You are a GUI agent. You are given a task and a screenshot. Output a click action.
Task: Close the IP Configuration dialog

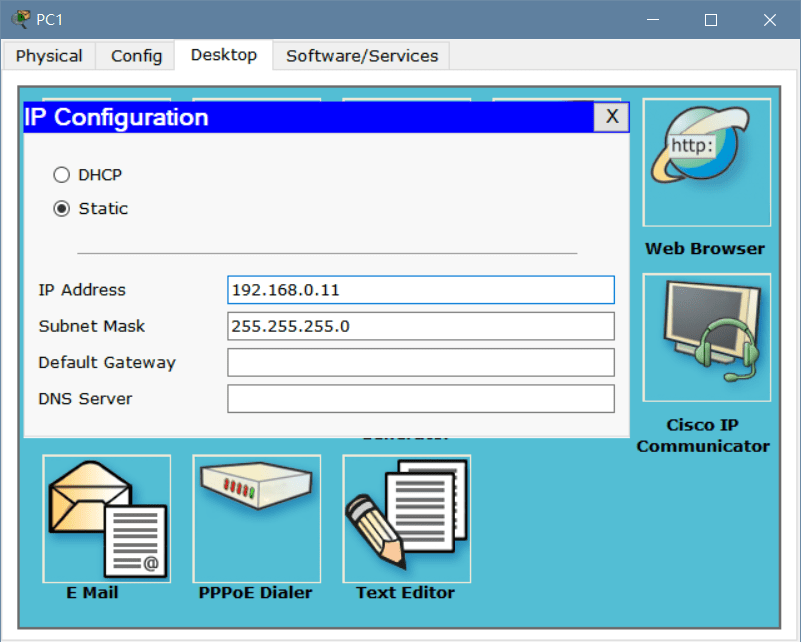[x=612, y=117]
